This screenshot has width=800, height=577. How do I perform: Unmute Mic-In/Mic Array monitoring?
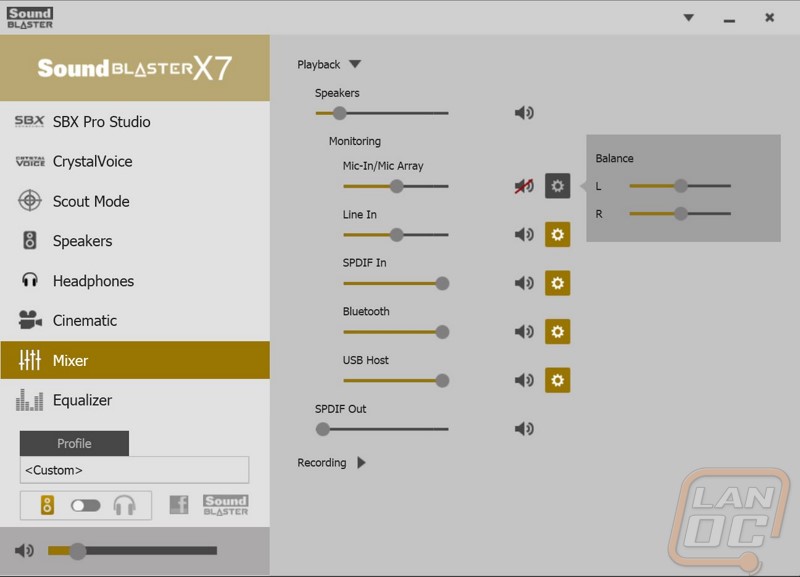(524, 186)
